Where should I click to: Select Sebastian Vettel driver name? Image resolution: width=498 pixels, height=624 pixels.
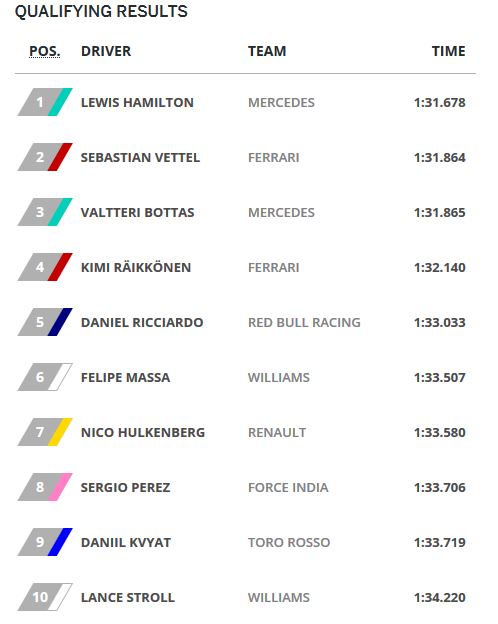141,158
